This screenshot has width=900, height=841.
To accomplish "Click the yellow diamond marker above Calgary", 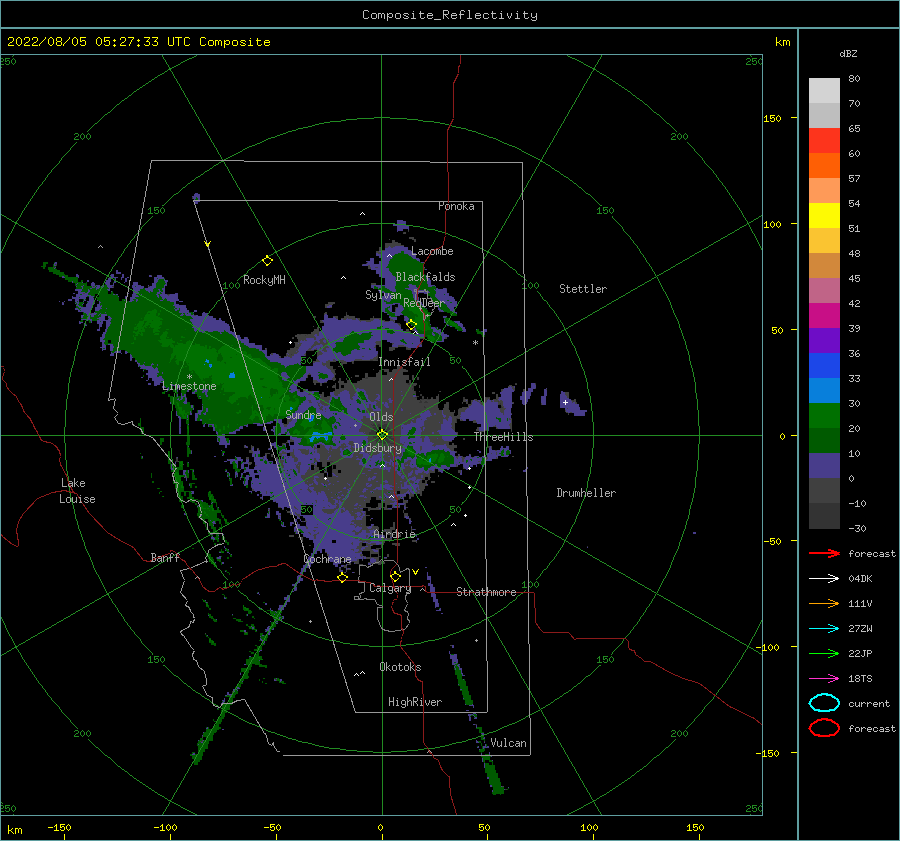I will click(x=395, y=576).
